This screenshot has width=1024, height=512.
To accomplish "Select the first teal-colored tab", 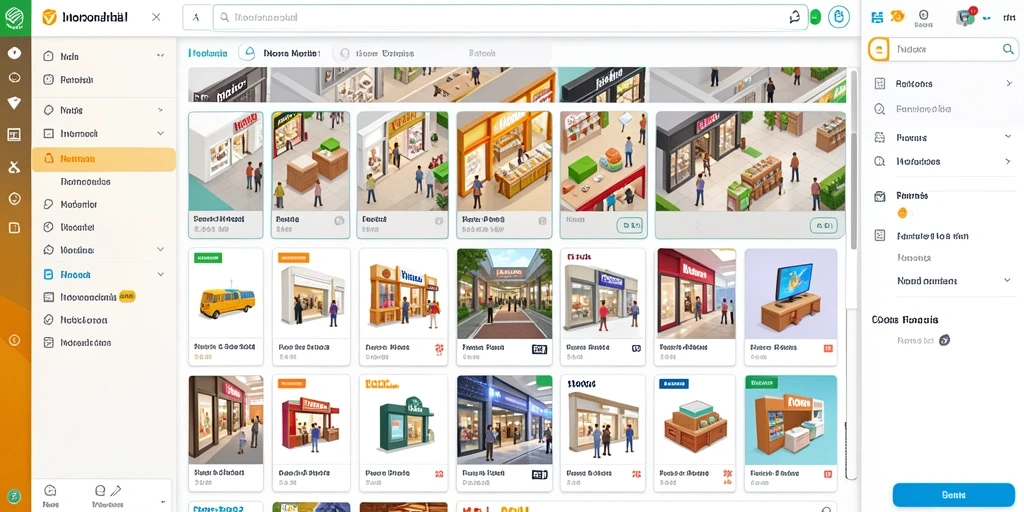I will (208, 54).
